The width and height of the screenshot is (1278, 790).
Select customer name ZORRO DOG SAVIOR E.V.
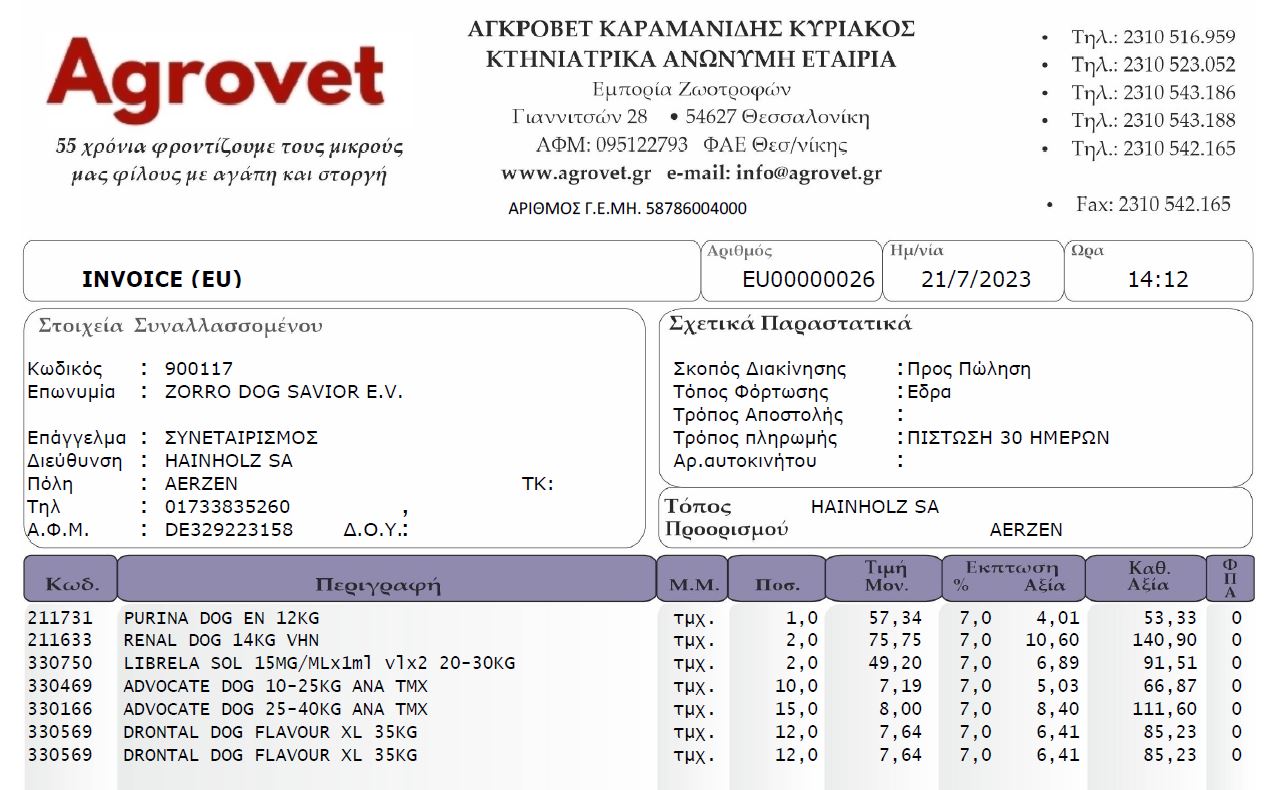pos(284,392)
